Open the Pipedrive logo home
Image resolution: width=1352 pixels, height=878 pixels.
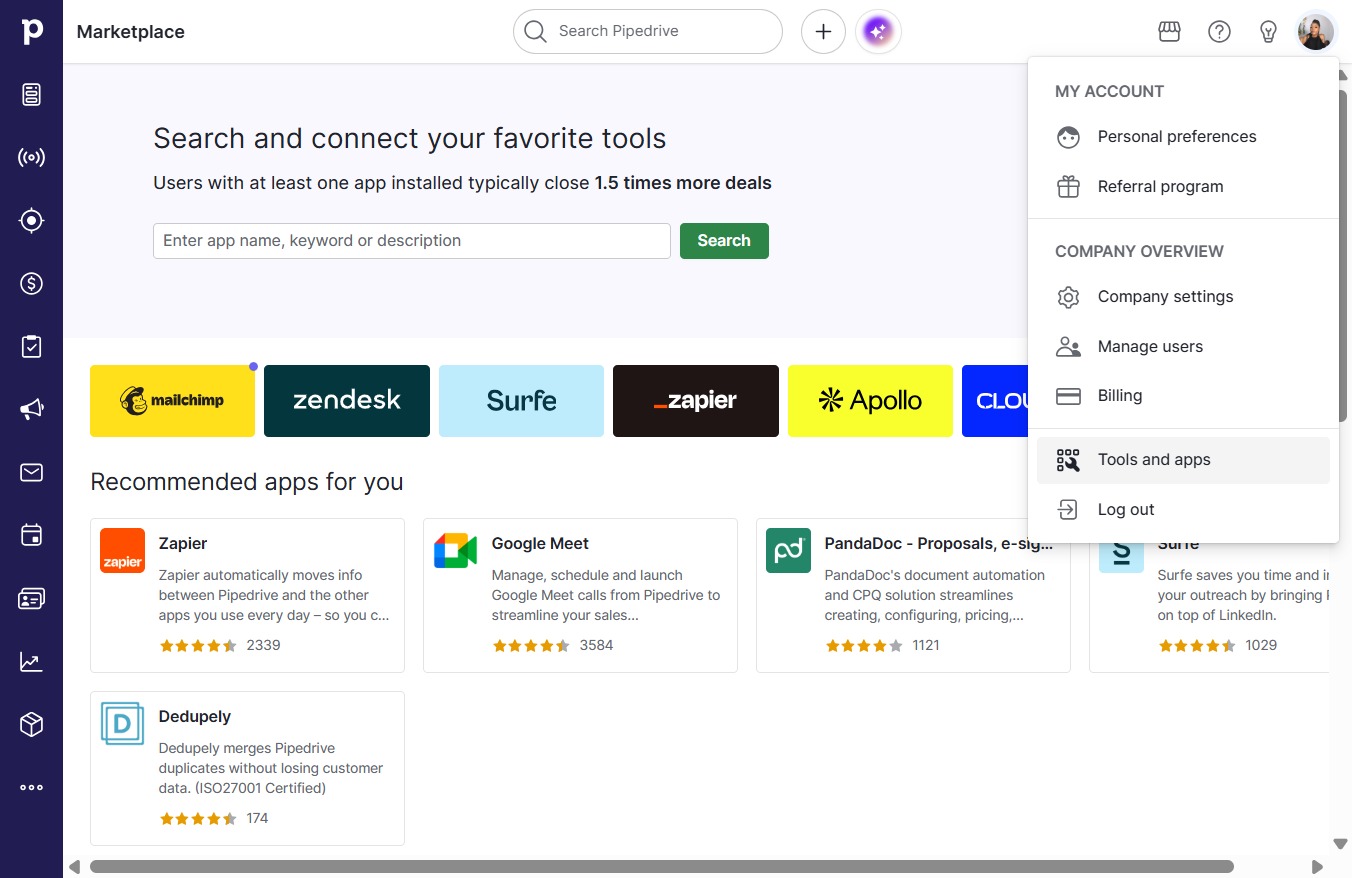coord(31,31)
